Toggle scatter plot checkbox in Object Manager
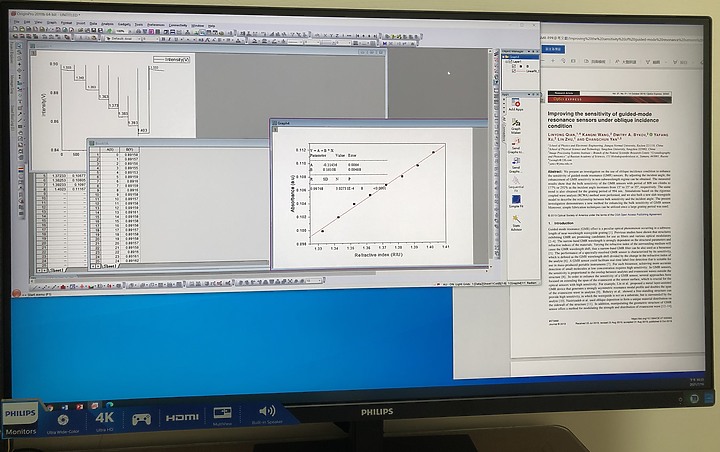This screenshot has width=720, height=452. click(514, 67)
